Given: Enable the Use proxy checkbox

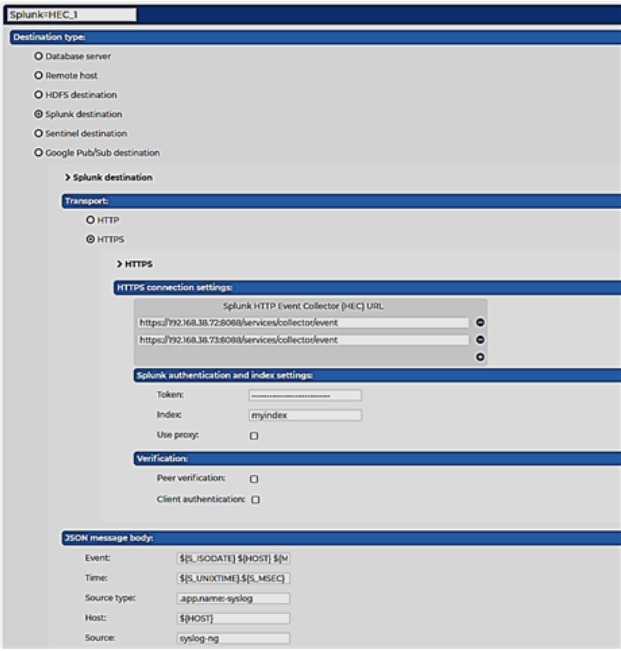Looking at the screenshot, I should (254, 436).
